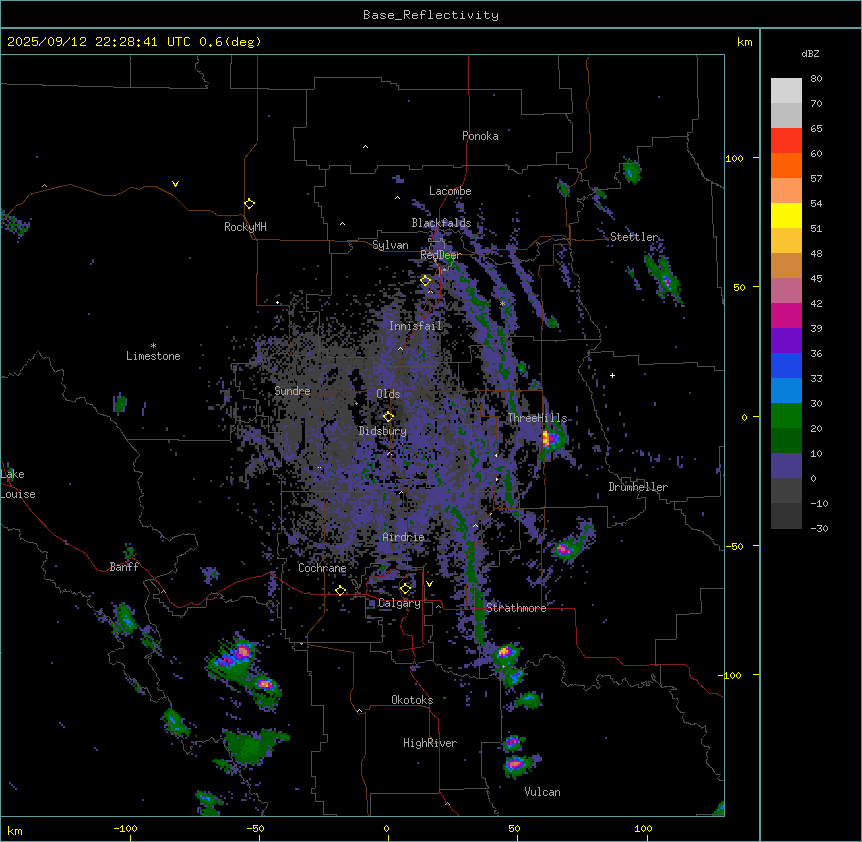Click the Drumheller label
Viewport: 862px width, 842px height.
point(638,487)
